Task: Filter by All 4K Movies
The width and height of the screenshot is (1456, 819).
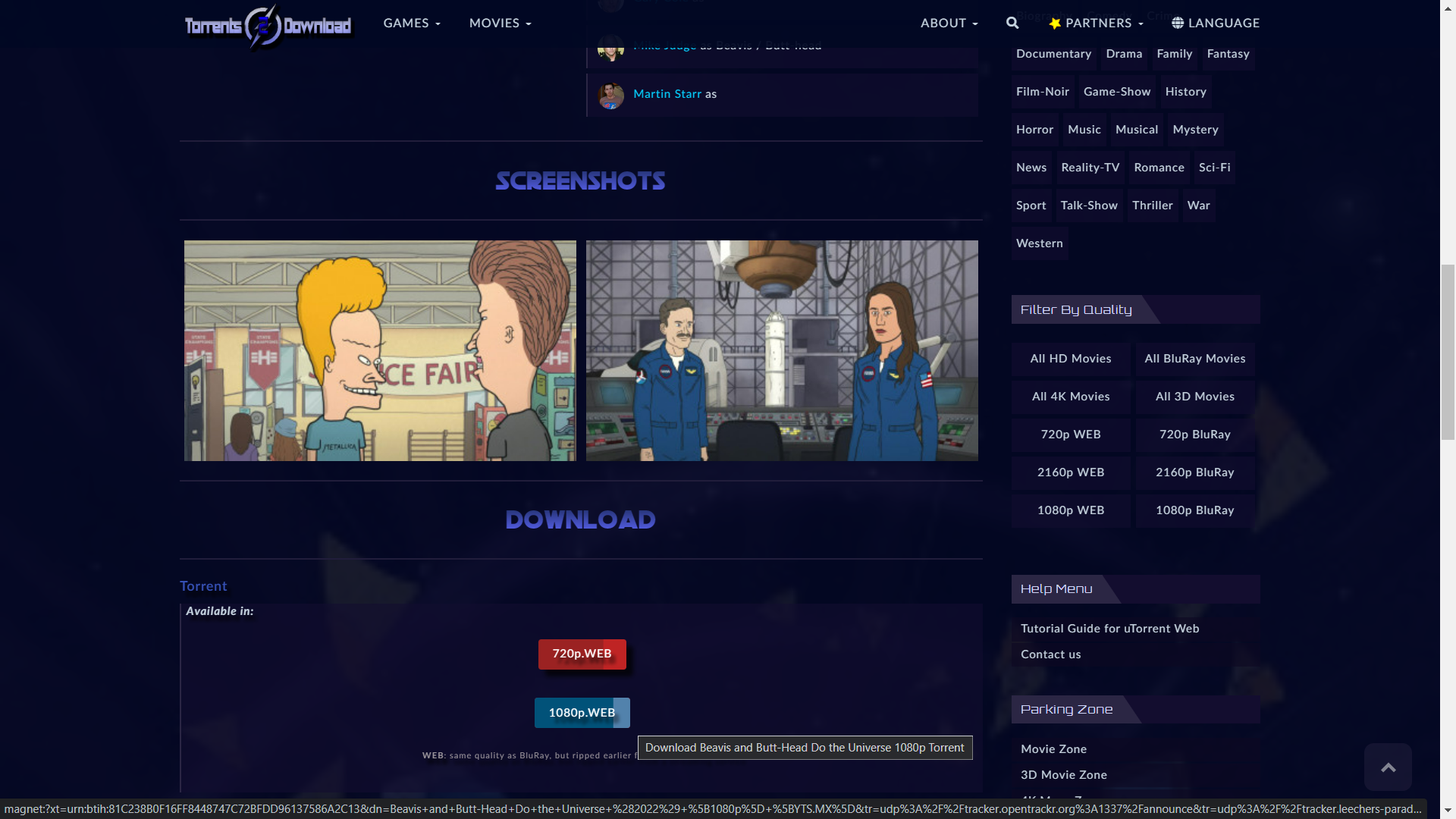Action: point(1071,397)
